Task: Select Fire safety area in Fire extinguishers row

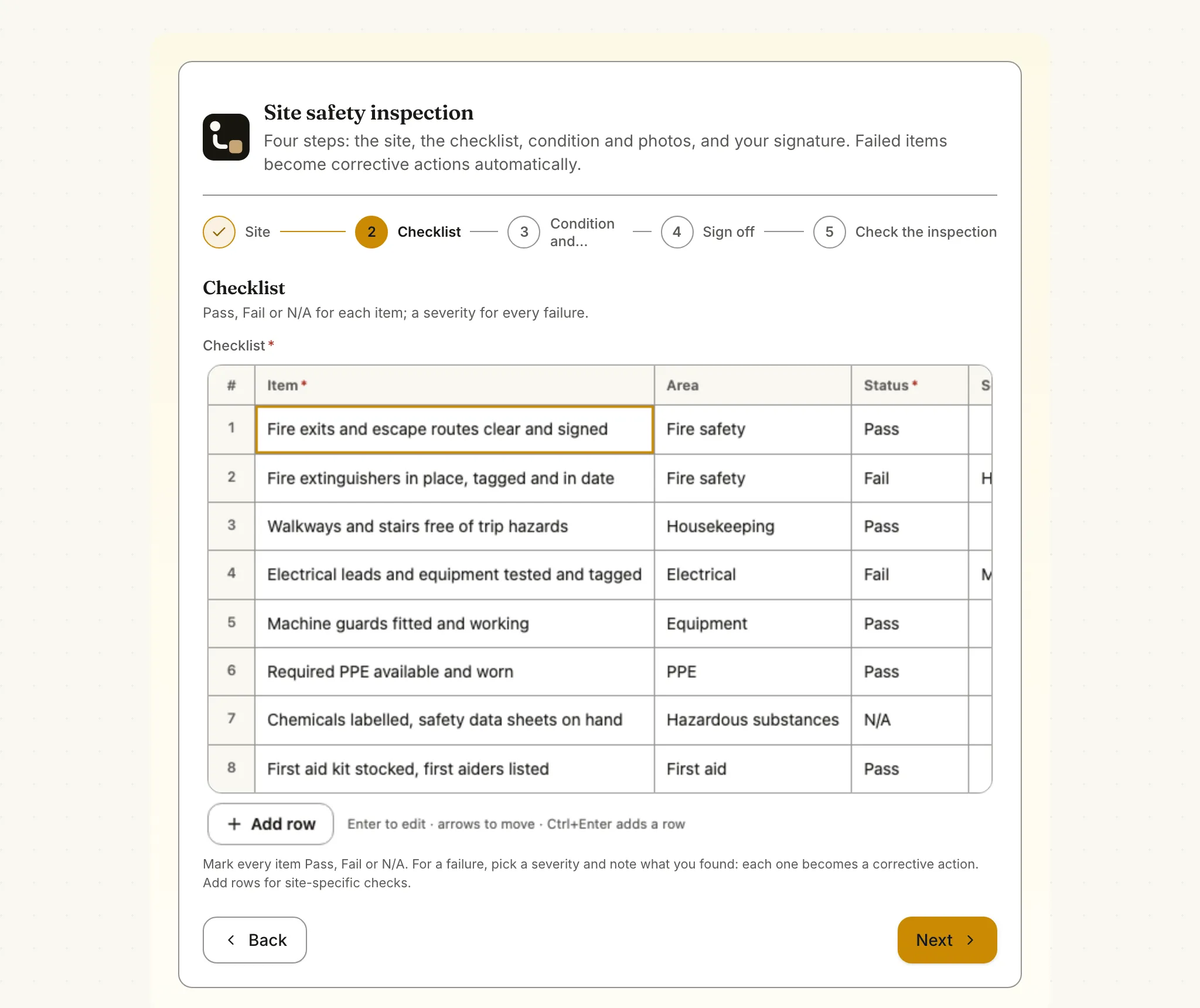Action: (x=753, y=478)
